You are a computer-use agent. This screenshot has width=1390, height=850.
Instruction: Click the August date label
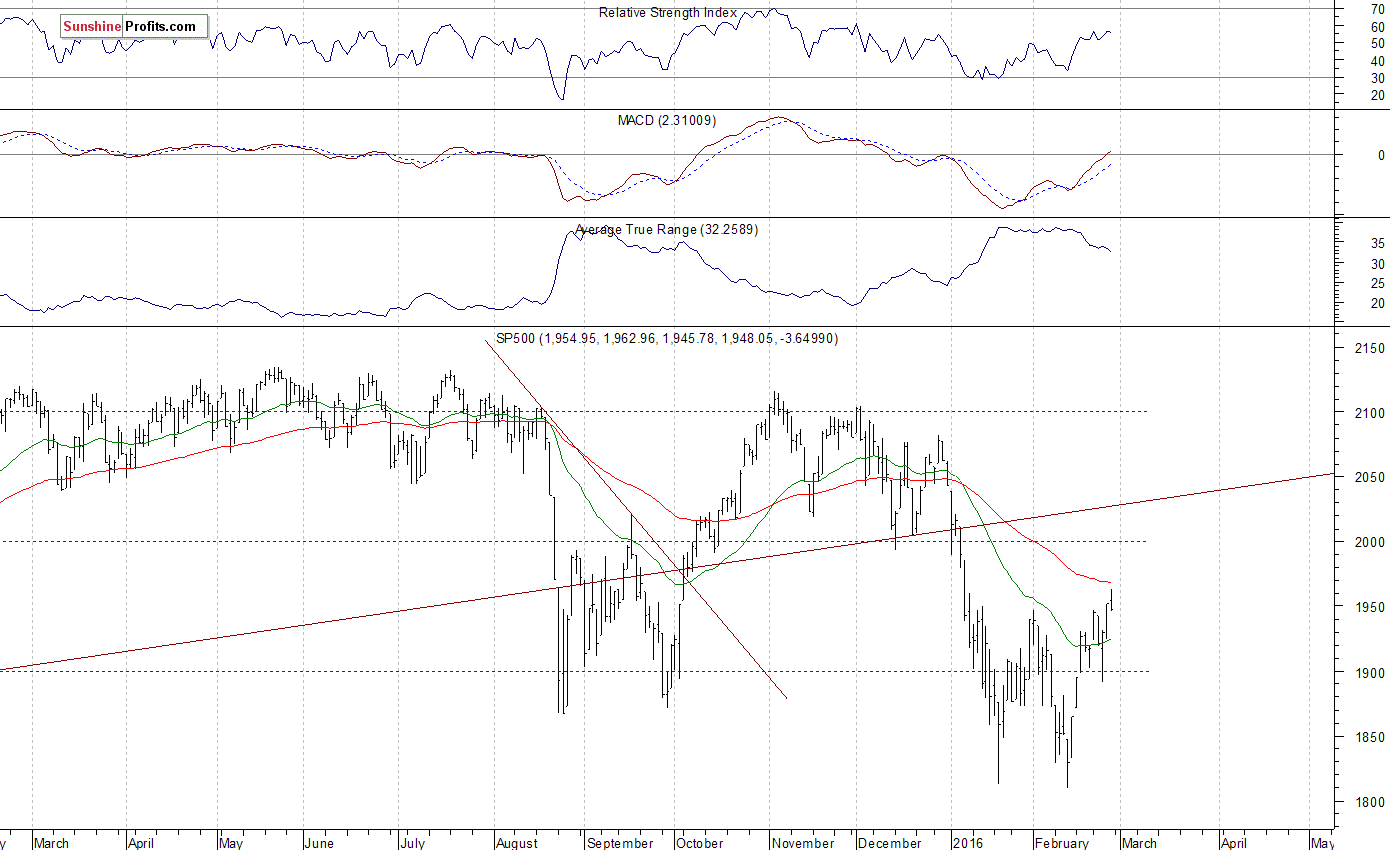tap(516, 843)
